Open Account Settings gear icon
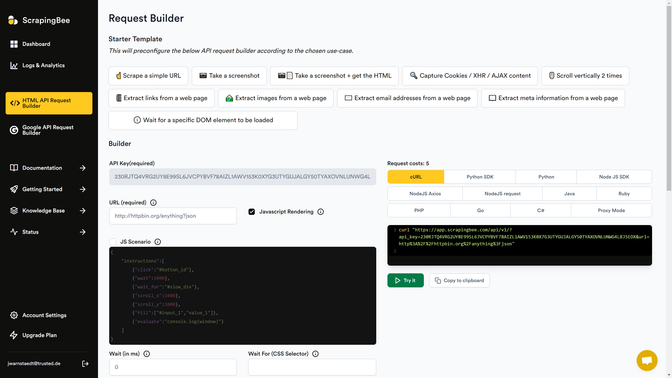 click(14, 315)
